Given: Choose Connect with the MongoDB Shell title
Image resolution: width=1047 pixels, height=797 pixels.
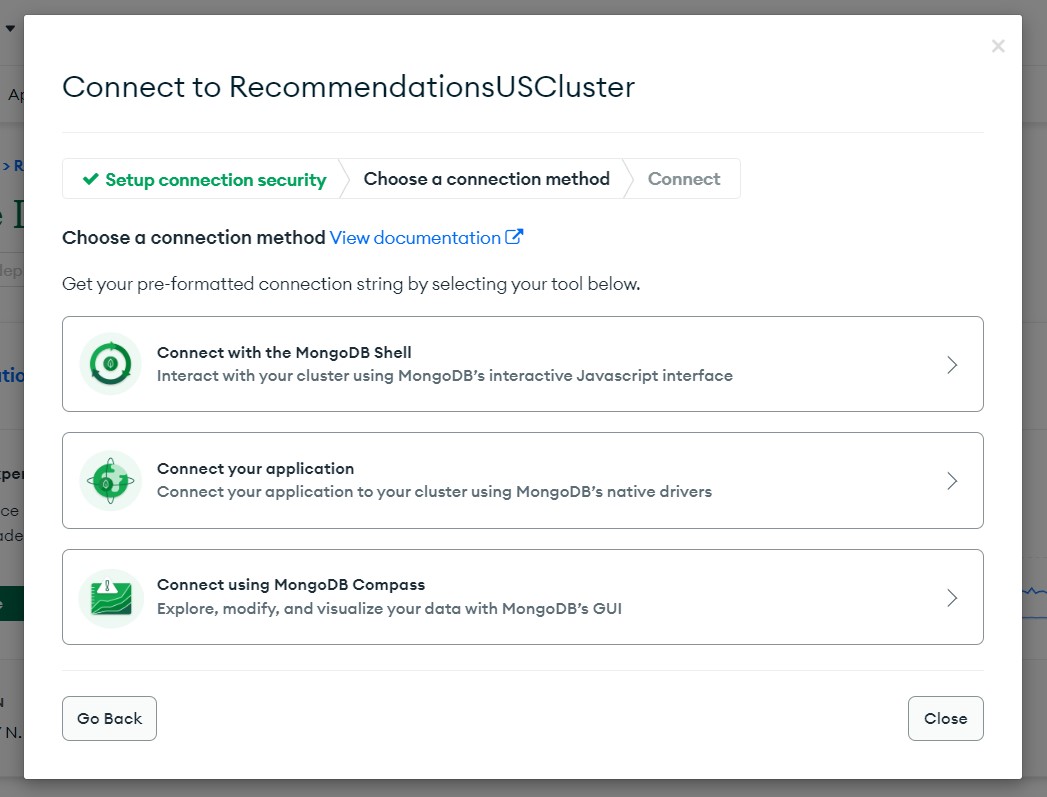Looking at the screenshot, I should click(x=284, y=352).
